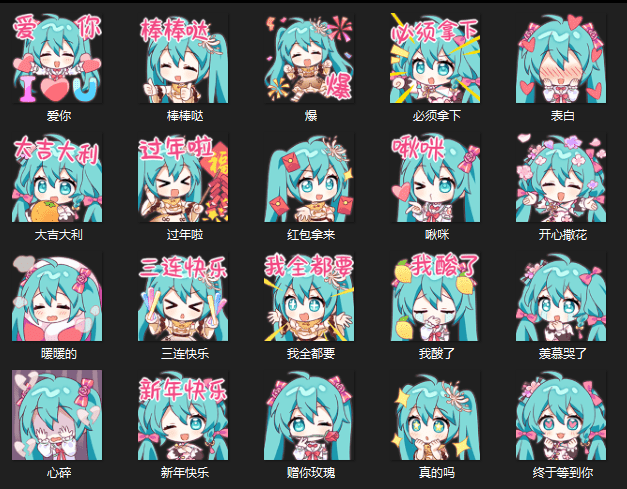The height and width of the screenshot is (489, 627).
Task: Select the 心碎 broken heart sticker
Action: (57, 415)
